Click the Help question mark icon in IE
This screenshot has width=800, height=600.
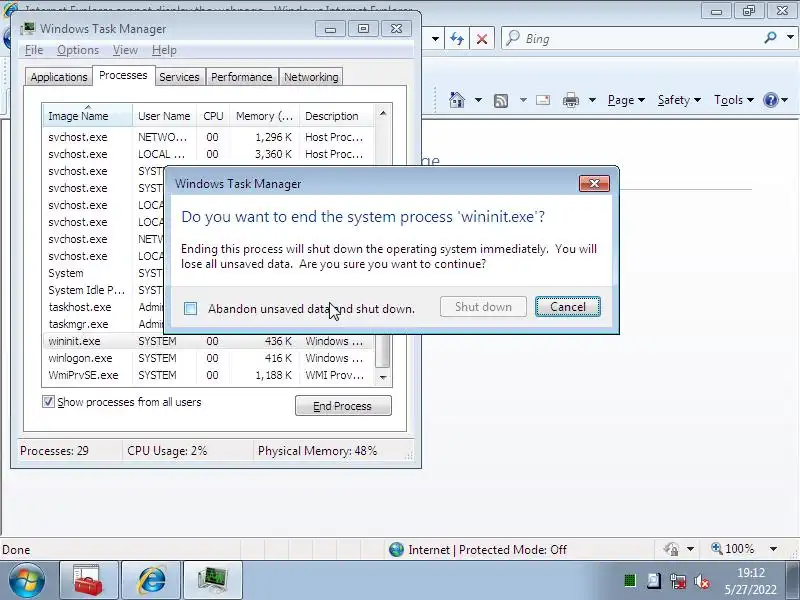[770, 100]
